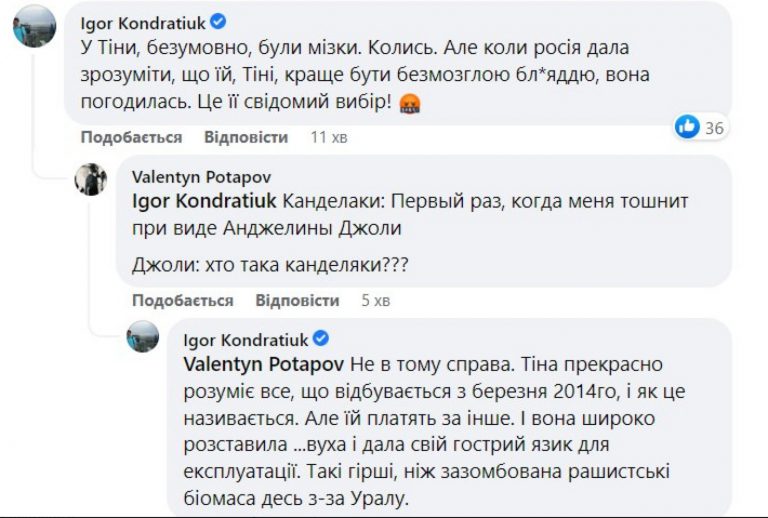Screen dimensions: 768x518
Task: Click the angry emoji in the top comment
Action: point(409,102)
